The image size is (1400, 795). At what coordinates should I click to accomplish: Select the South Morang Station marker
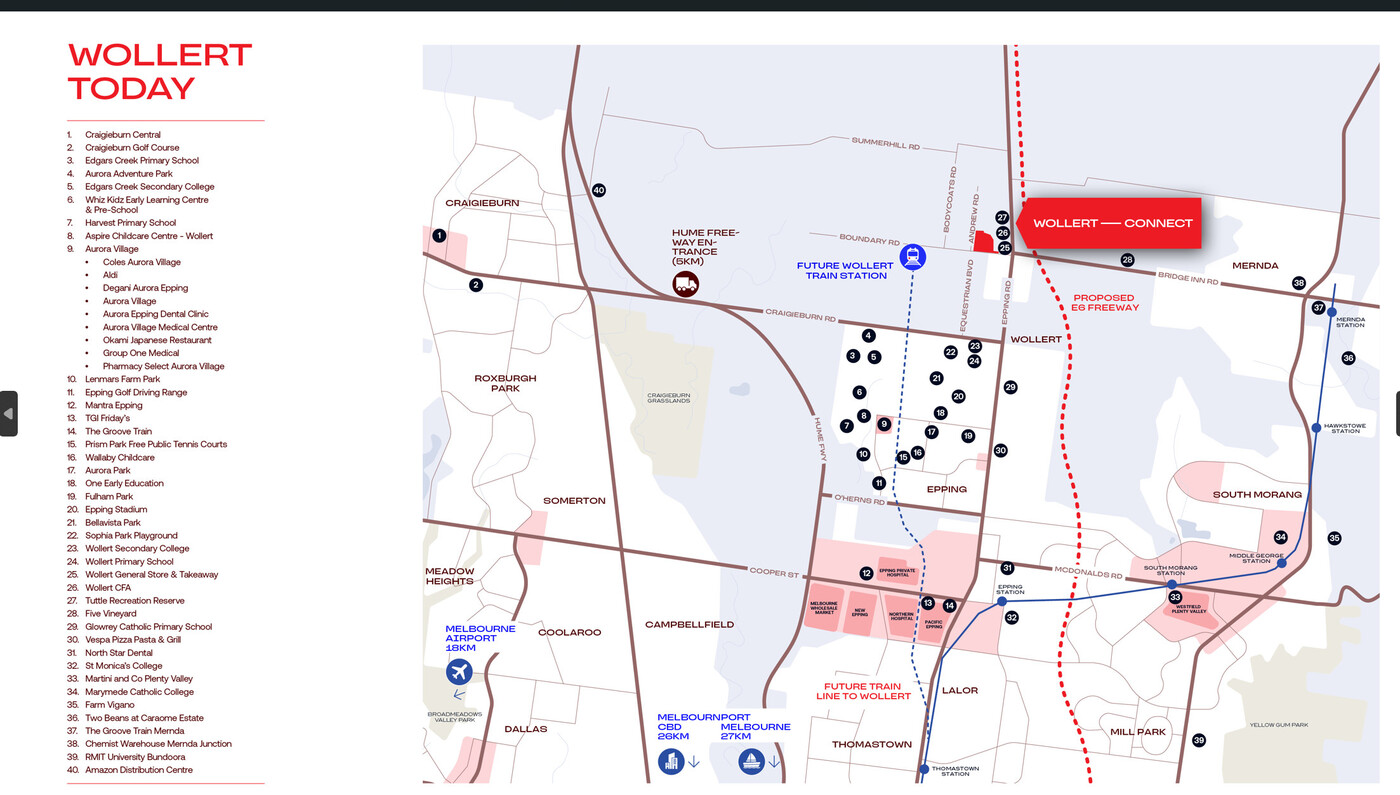coord(1171,583)
